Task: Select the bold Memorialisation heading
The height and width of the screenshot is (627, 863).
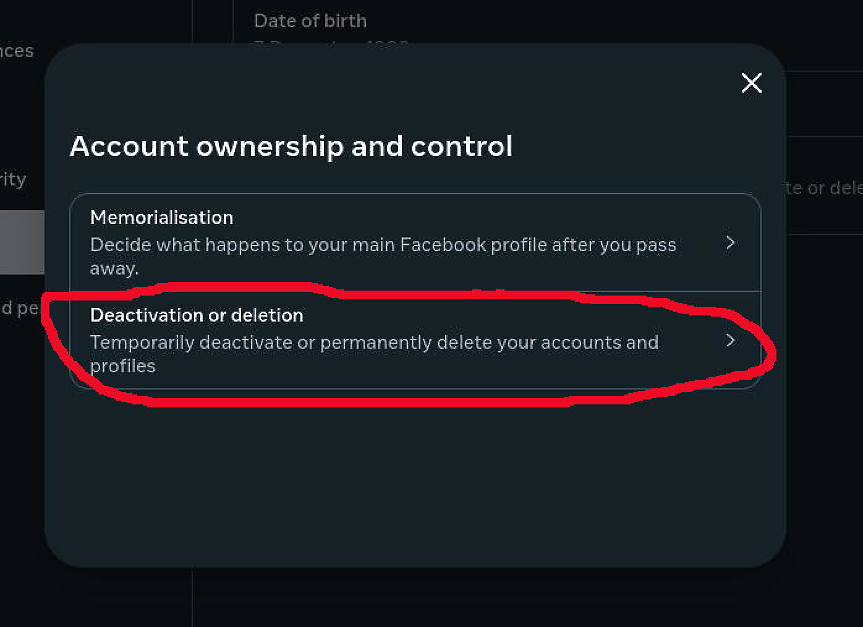Action: coord(162,217)
